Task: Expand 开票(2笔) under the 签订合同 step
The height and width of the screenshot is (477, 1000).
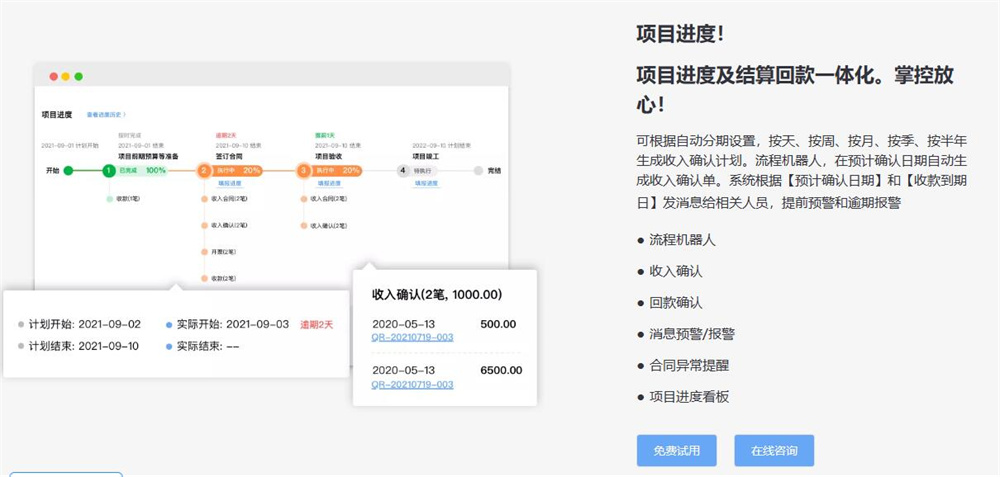Action: 222,252
